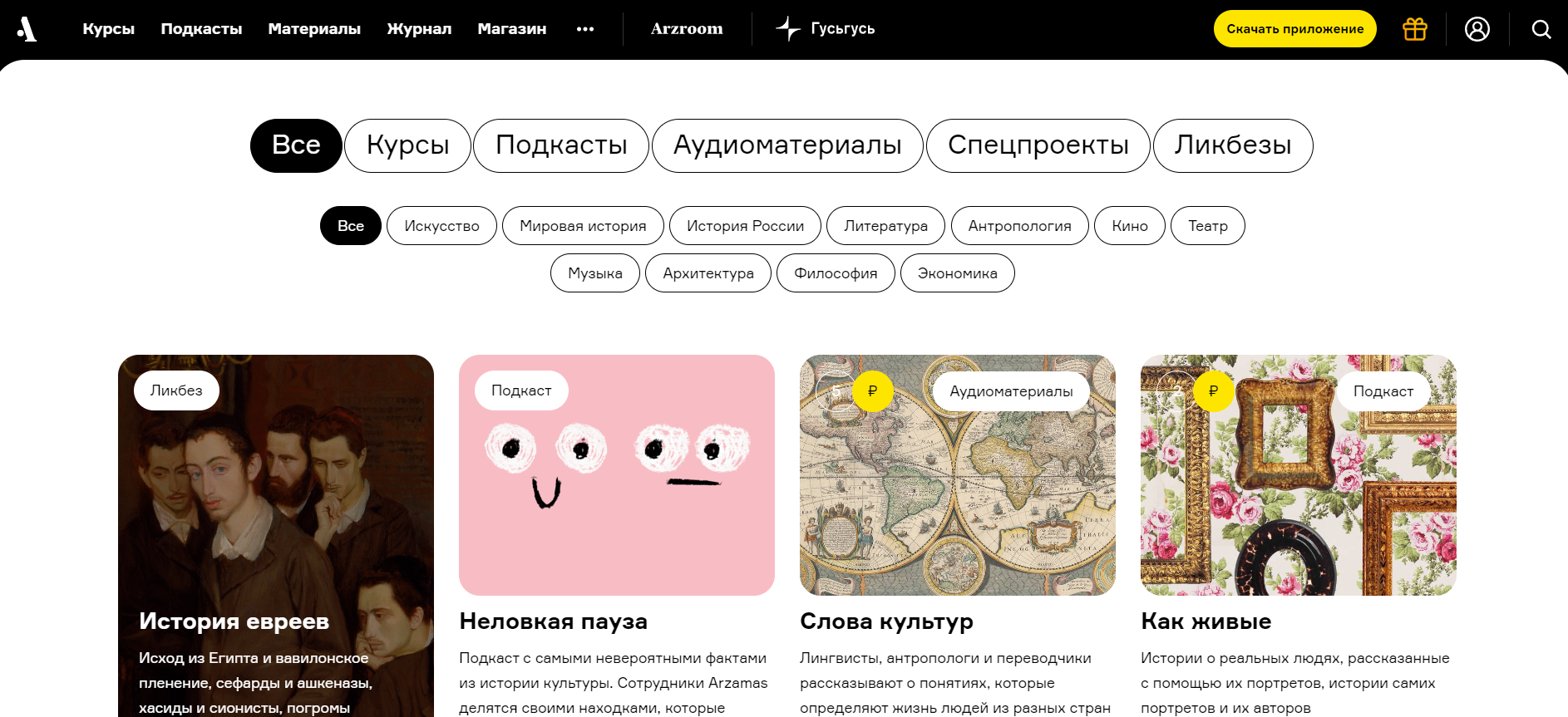
Task: Click the Скачать приложение button
Action: 1295,29
